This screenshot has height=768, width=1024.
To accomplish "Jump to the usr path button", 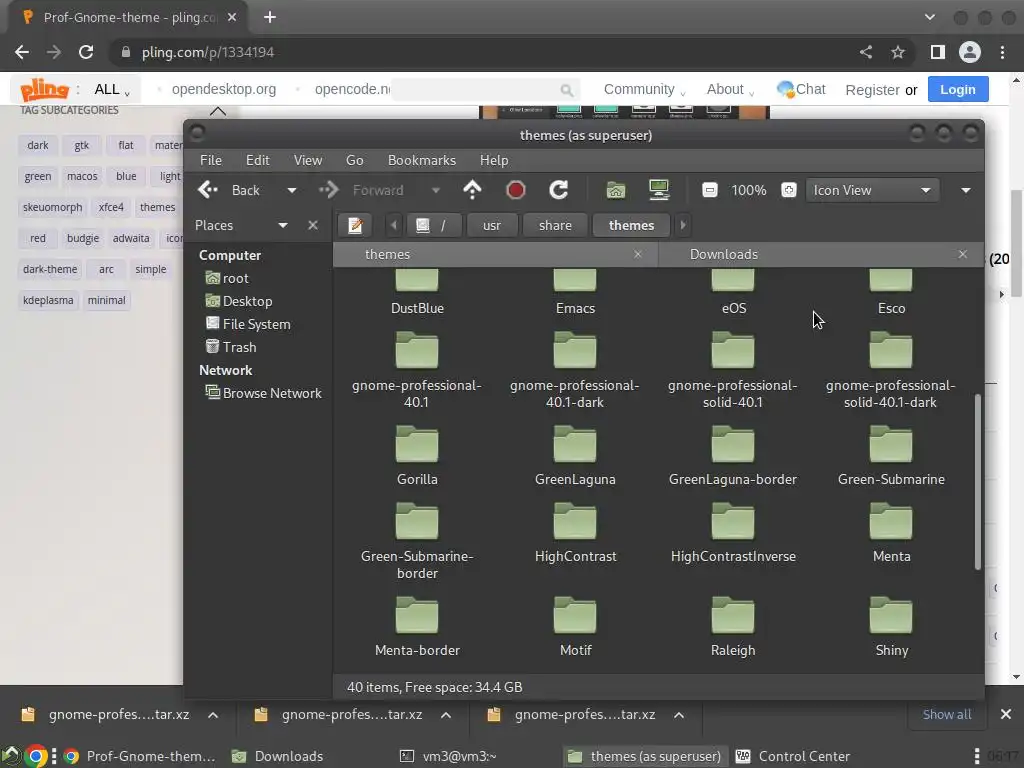I will click(x=492, y=225).
